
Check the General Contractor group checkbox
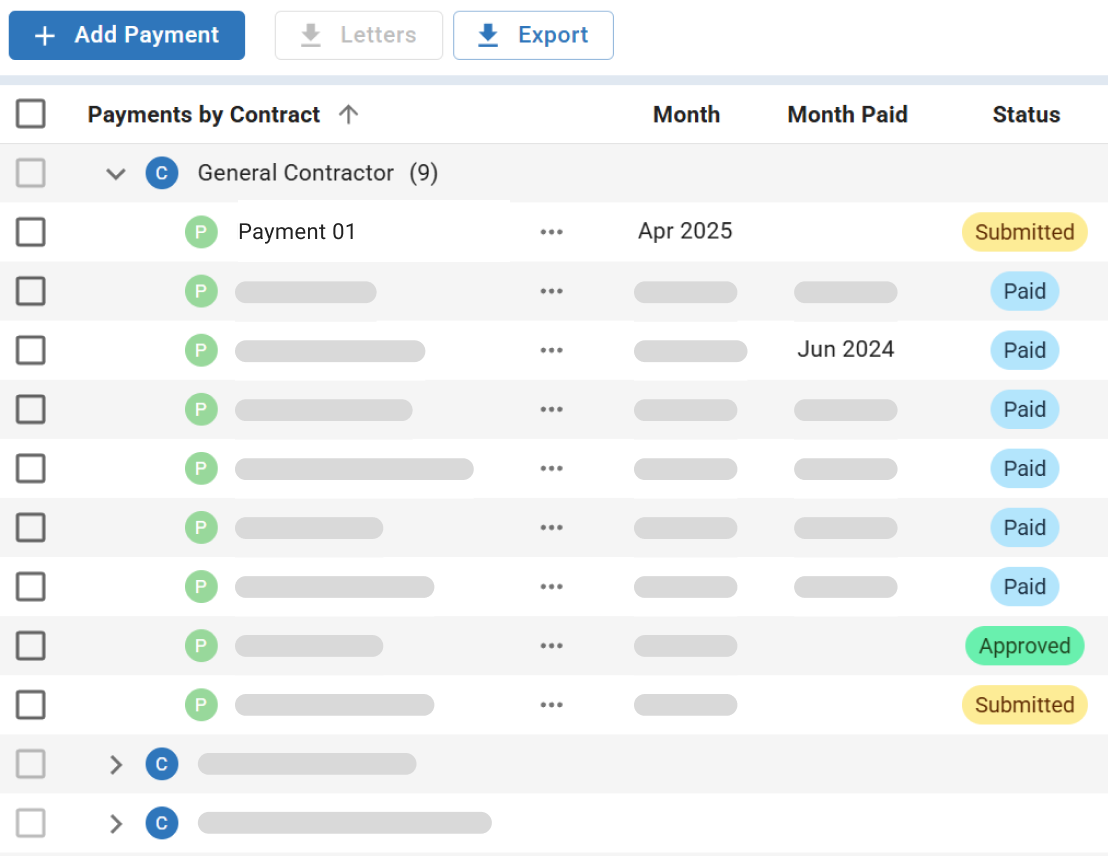(31, 173)
